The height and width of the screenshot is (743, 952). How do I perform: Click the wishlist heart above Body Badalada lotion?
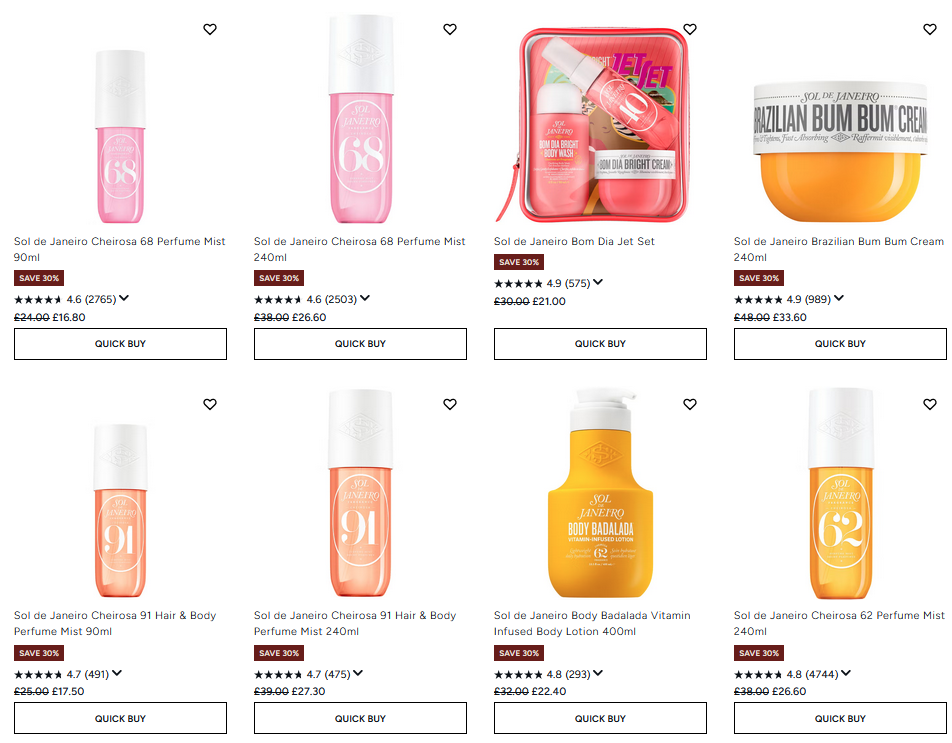689,404
